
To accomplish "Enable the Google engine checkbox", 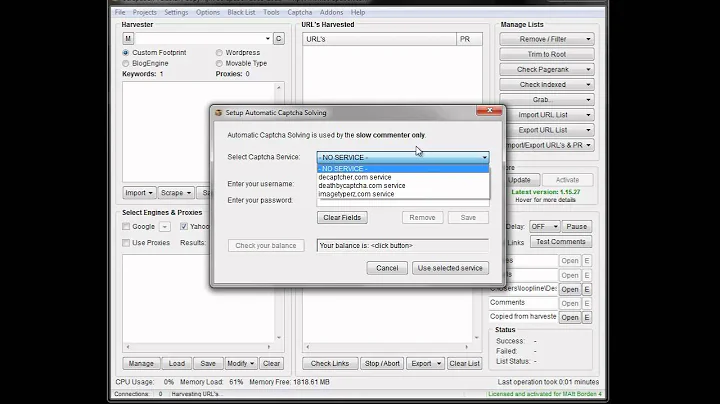I will [x=126, y=226].
